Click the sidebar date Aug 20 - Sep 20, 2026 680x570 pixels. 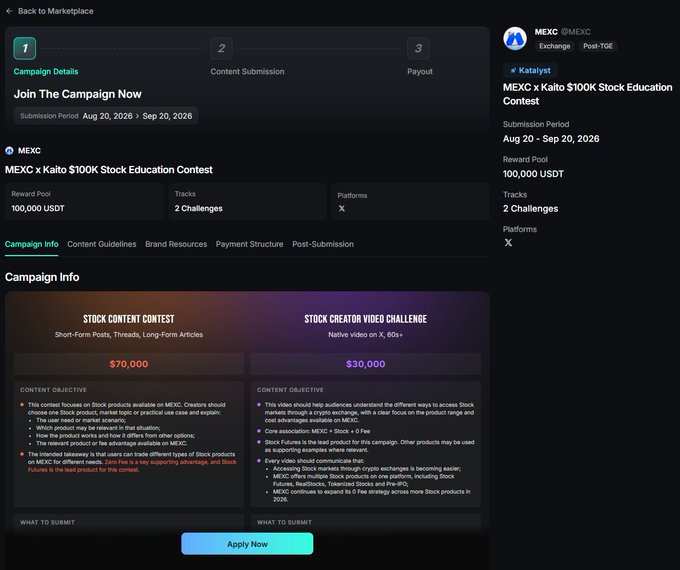click(551, 139)
